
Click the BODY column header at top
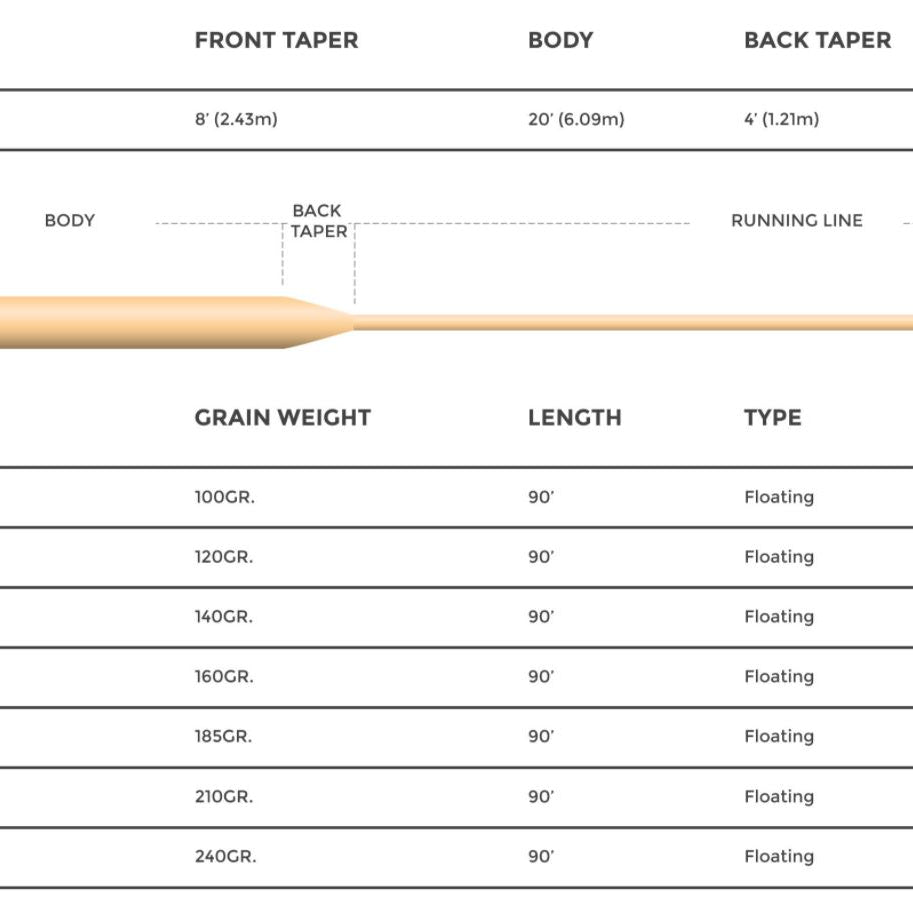click(560, 41)
